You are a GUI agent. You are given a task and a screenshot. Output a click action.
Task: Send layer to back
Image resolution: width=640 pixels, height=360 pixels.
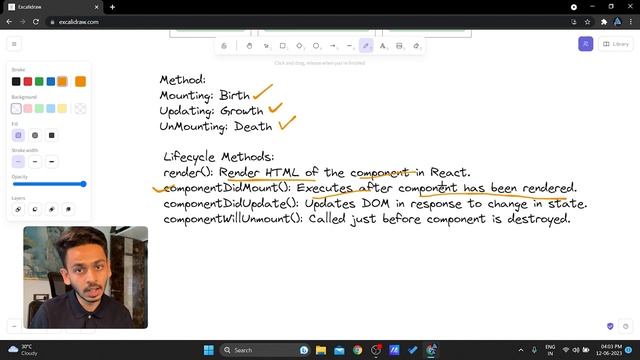[x=18, y=209]
